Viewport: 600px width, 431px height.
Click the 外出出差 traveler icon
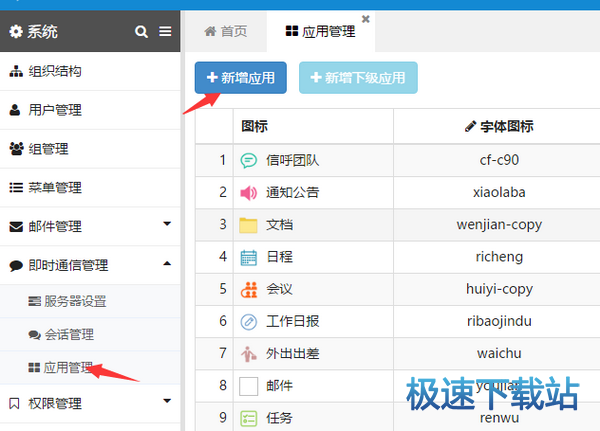pyautogui.click(x=248, y=354)
